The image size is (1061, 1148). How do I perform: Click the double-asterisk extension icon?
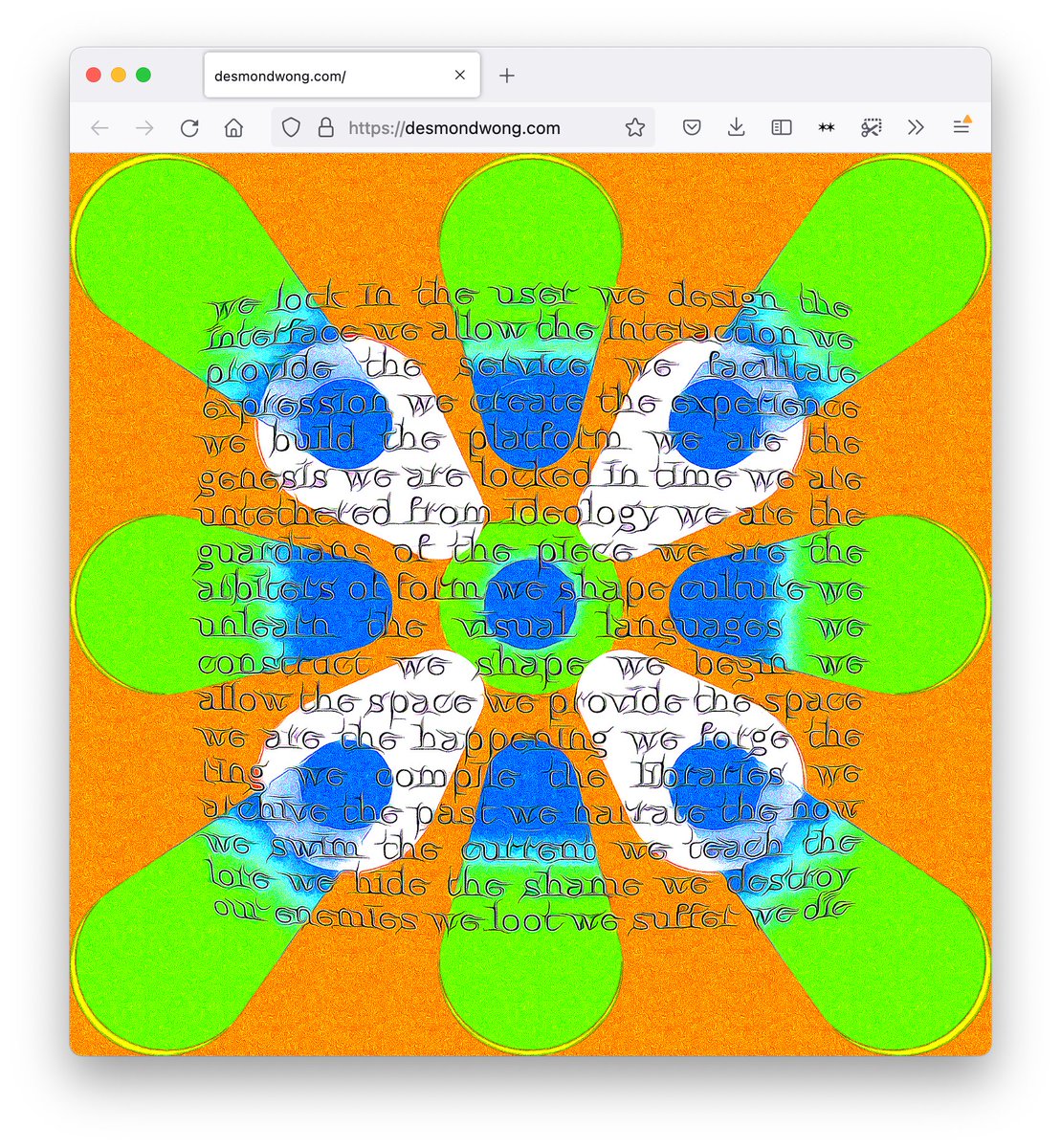point(827,128)
